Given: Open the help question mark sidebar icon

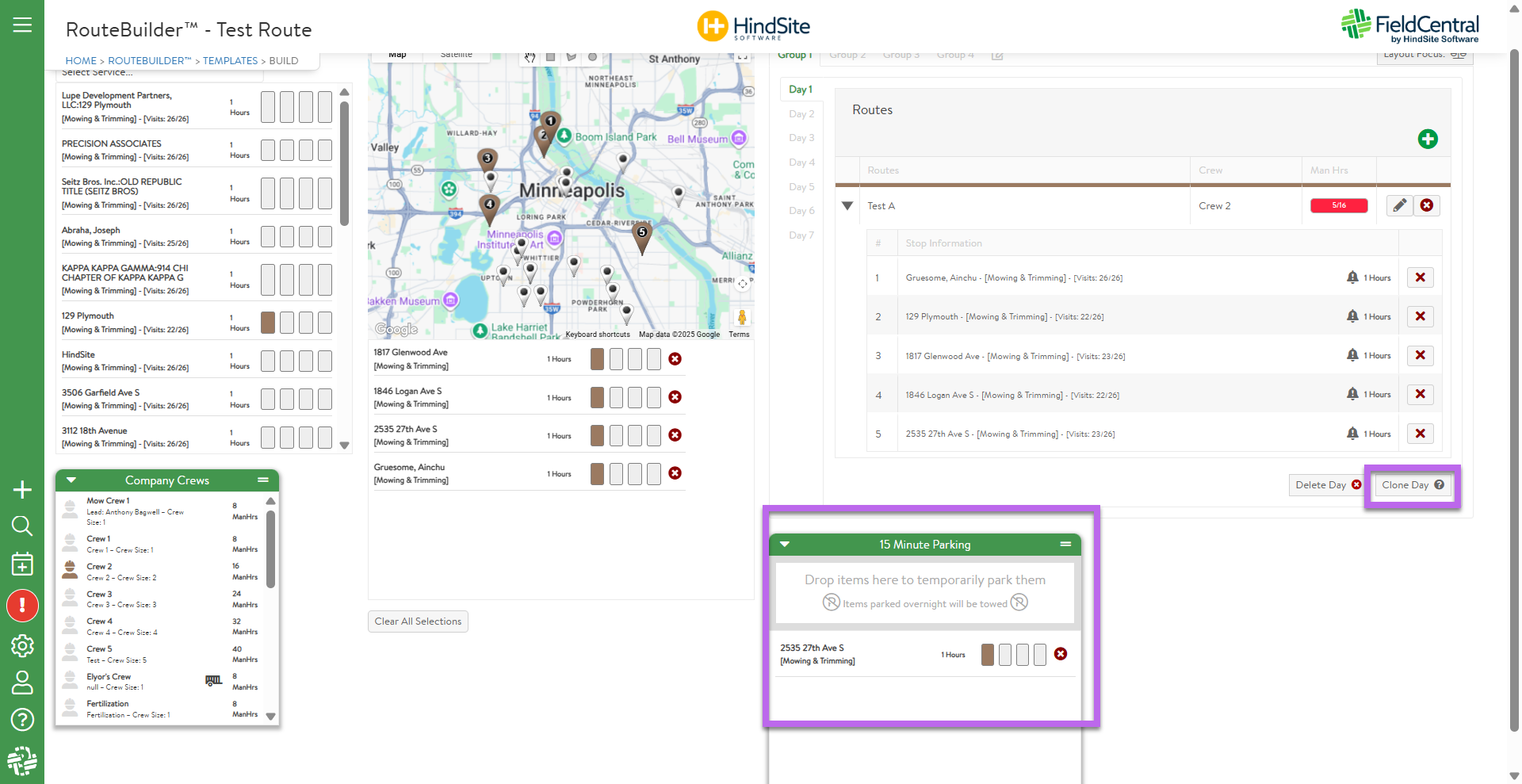Looking at the screenshot, I should click(x=22, y=719).
